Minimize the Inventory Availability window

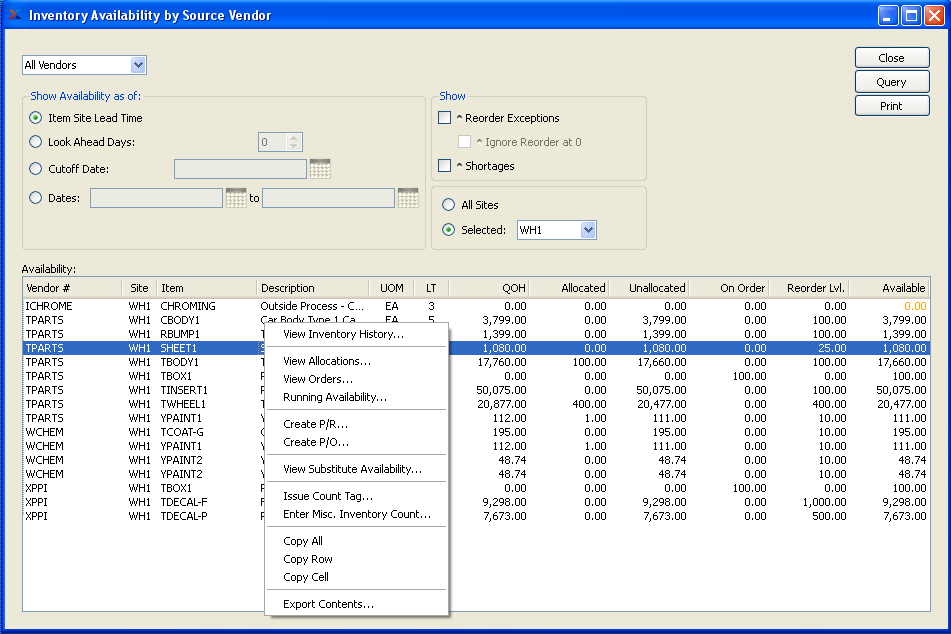(x=888, y=15)
